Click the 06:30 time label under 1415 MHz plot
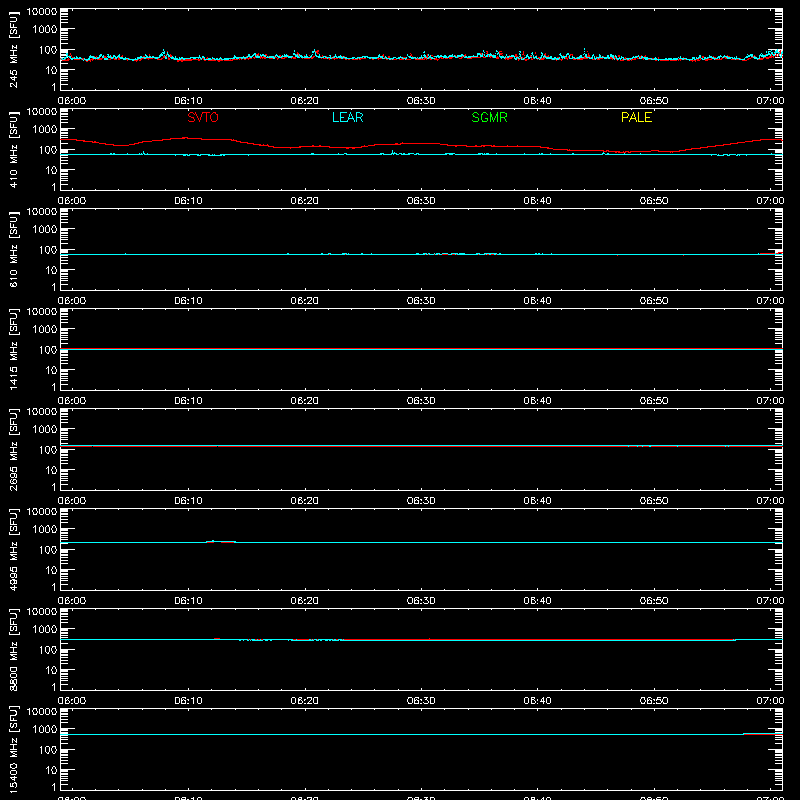 click(421, 401)
